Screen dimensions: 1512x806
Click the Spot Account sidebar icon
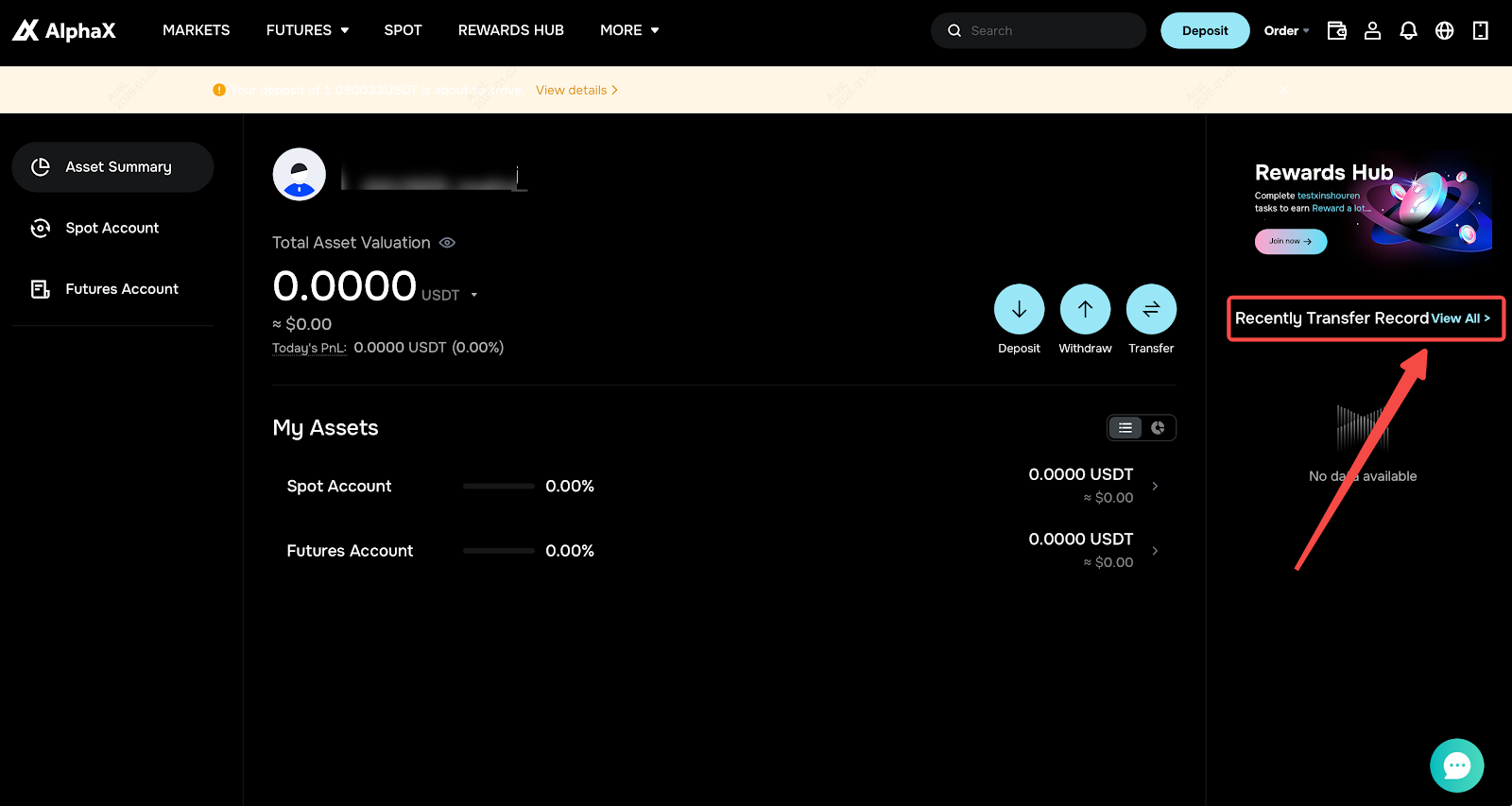point(41,228)
